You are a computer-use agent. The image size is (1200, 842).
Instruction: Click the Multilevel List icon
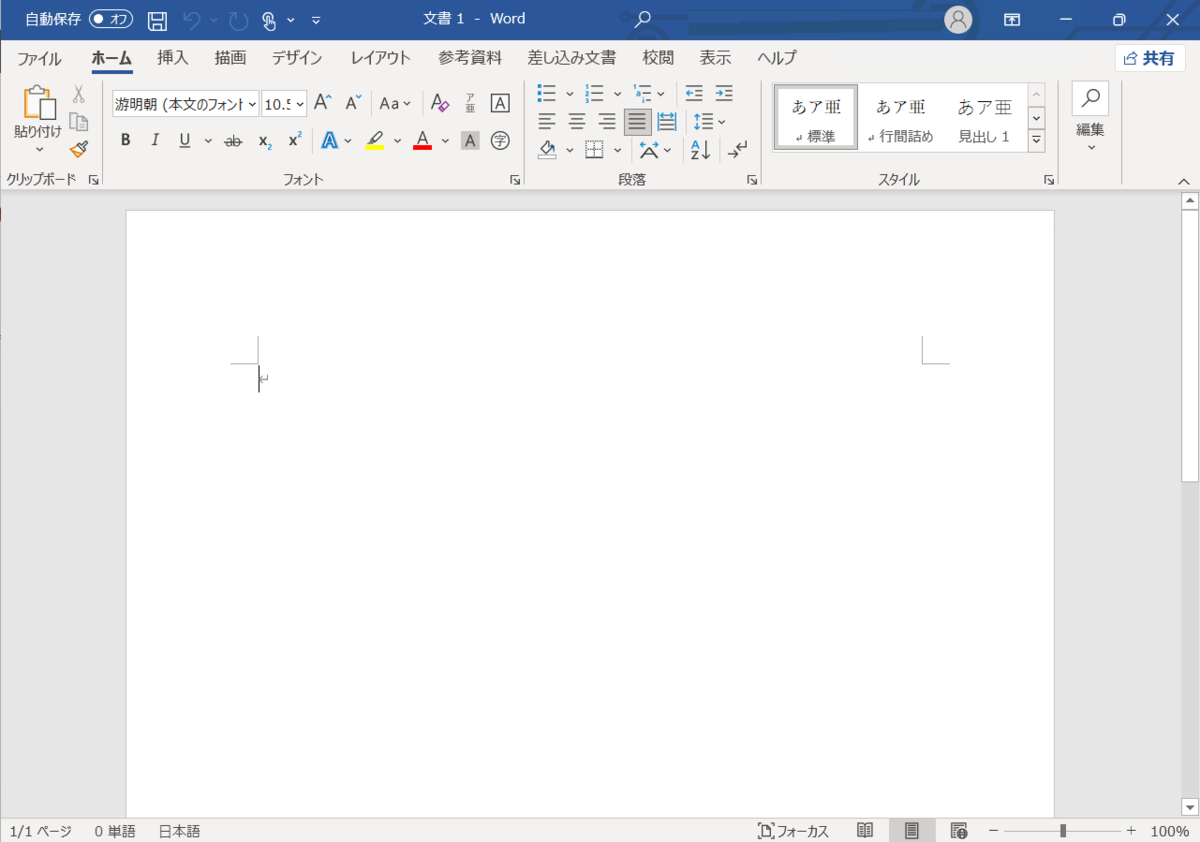click(x=642, y=93)
